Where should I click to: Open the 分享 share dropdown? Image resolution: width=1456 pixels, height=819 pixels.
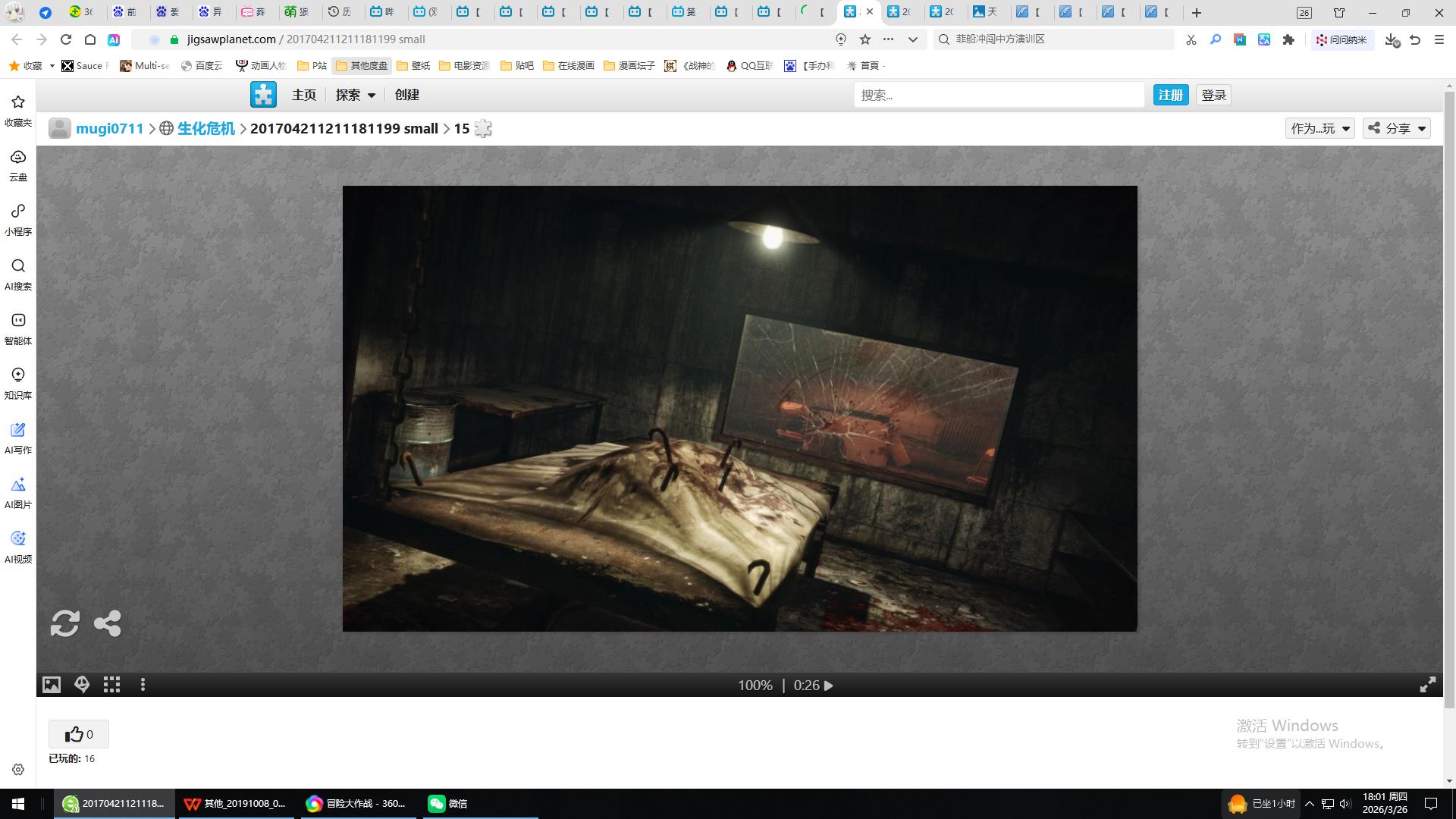(1397, 128)
